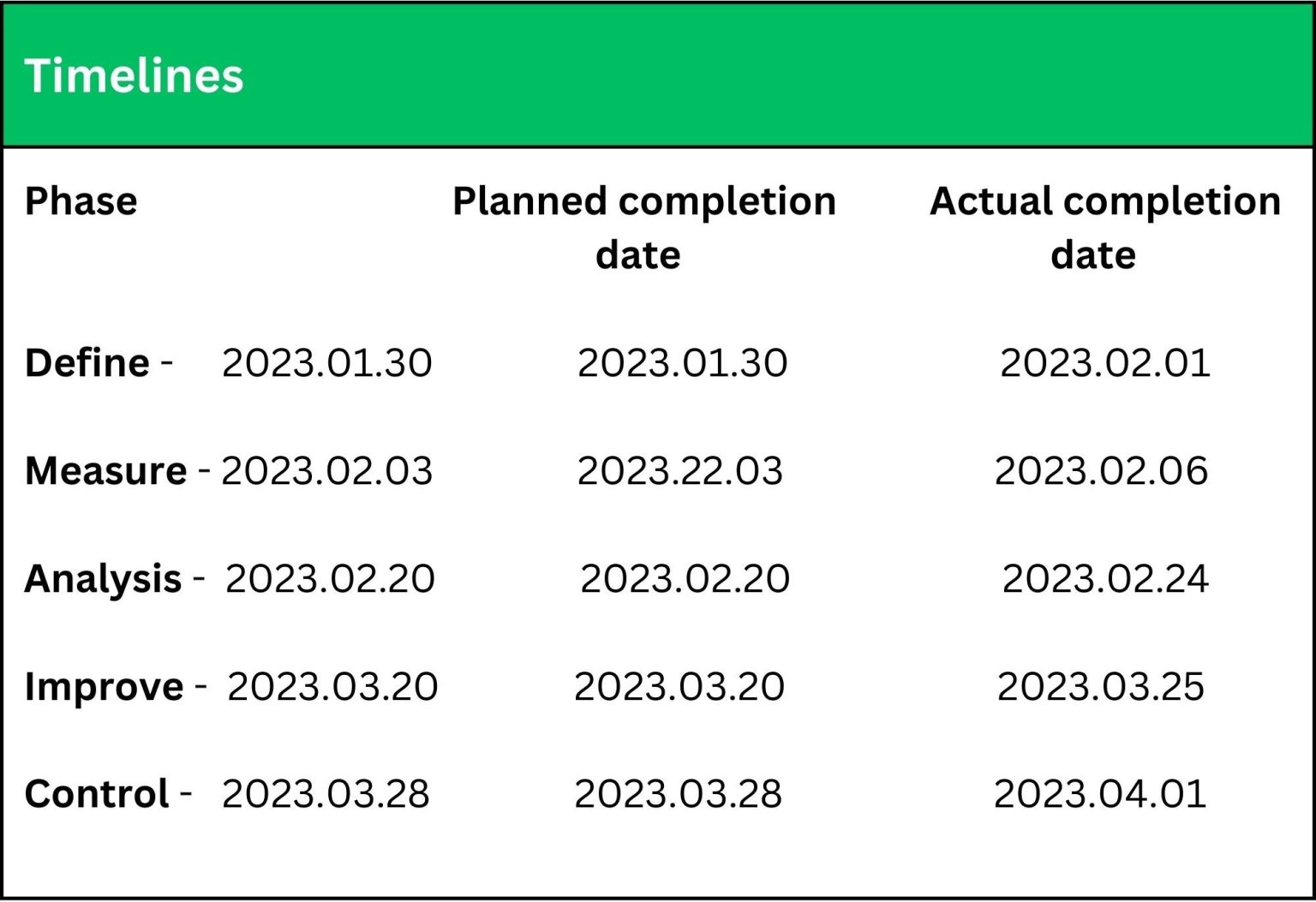Select Define's date in Planned completion column
Viewport: 1316px width, 902px height.
pyautogui.click(x=682, y=362)
